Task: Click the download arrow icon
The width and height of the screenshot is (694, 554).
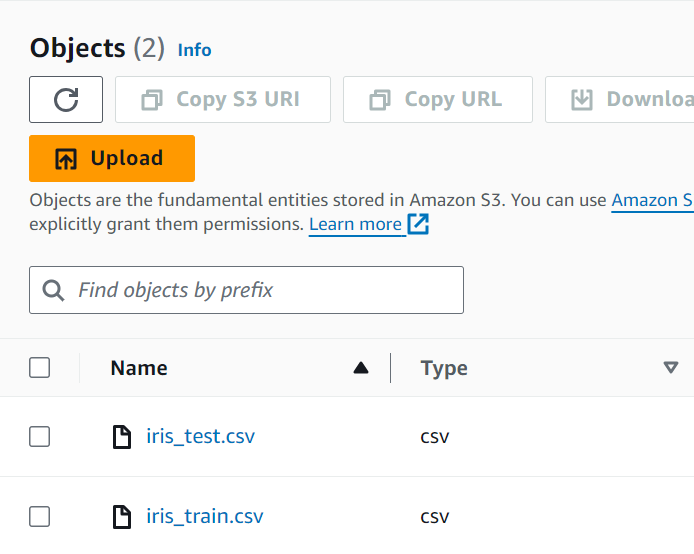Action: pyautogui.click(x=582, y=100)
